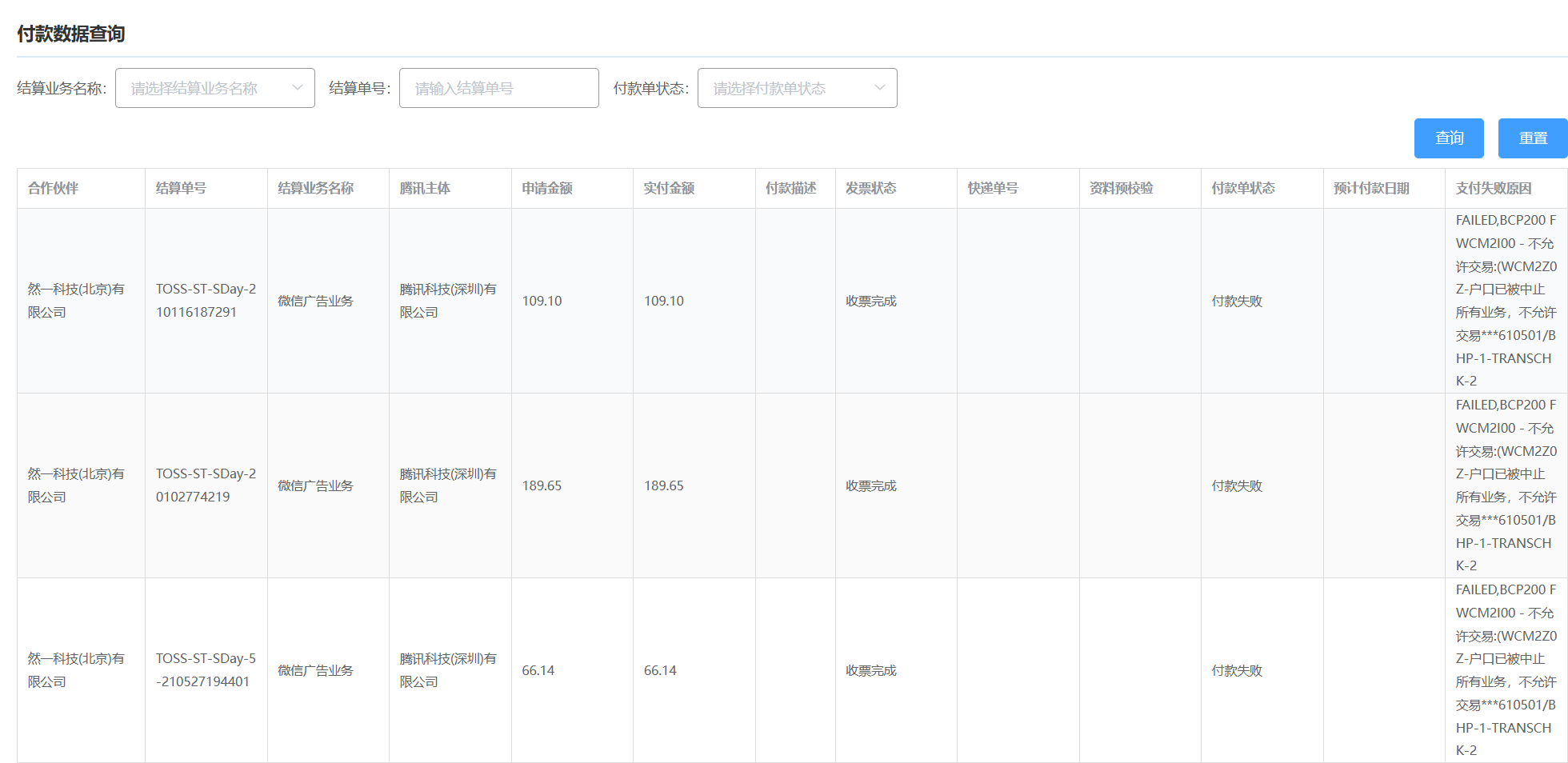Click 收票完成 in the 109.10 row

(x=871, y=301)
